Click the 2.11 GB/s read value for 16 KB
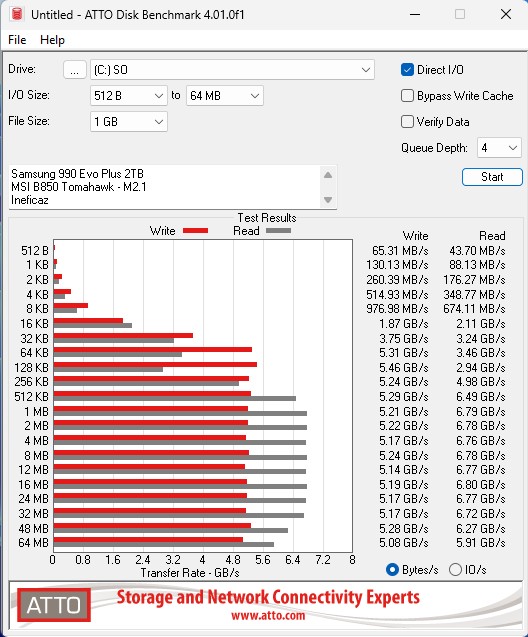This screenshot has height=637, width=528. [480, 324]
